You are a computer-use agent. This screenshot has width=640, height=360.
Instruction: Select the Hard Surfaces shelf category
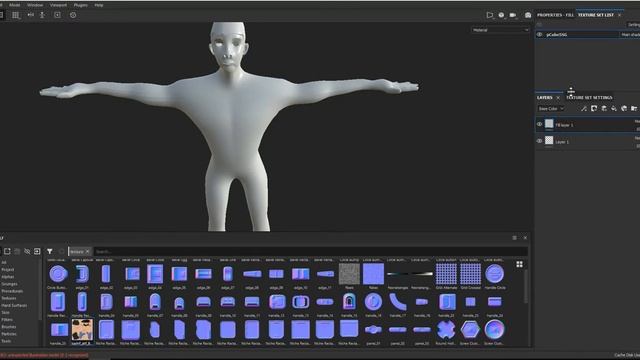14,305
